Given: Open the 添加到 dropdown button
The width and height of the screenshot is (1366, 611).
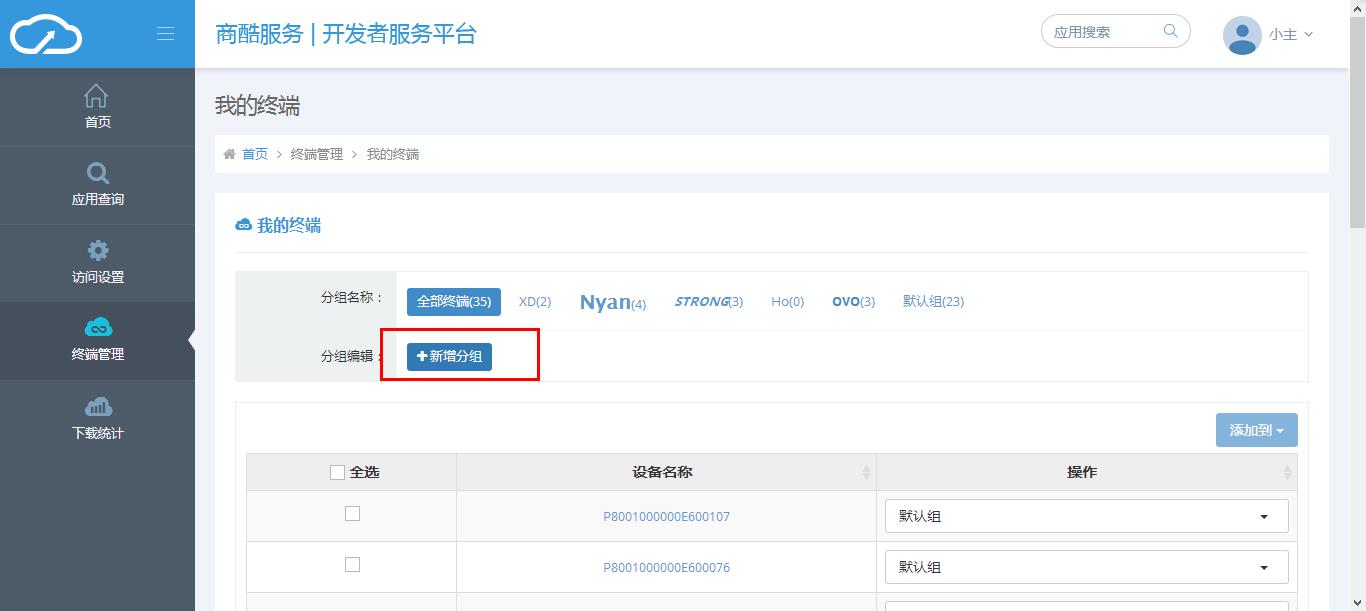Looking at the screenshot, I should coord(1257,430).
